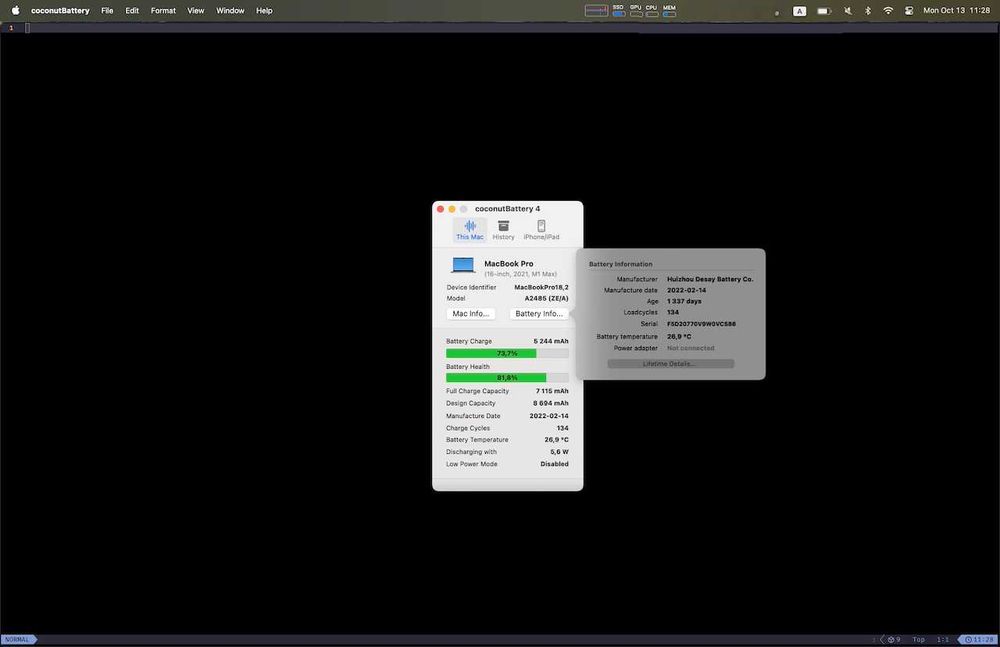
Task: Click the '5 244 mAh' battery charge value
Action: pos(550,341)
